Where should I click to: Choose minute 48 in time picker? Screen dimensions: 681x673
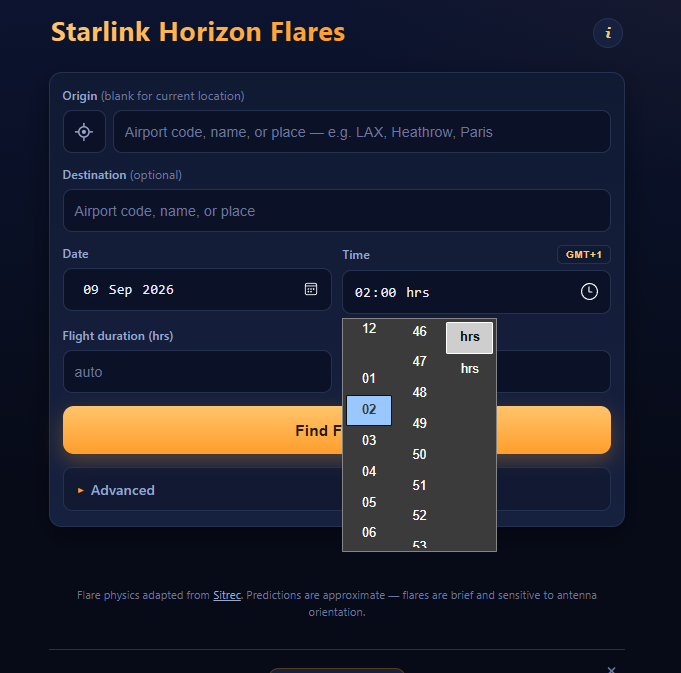(419, 392)
